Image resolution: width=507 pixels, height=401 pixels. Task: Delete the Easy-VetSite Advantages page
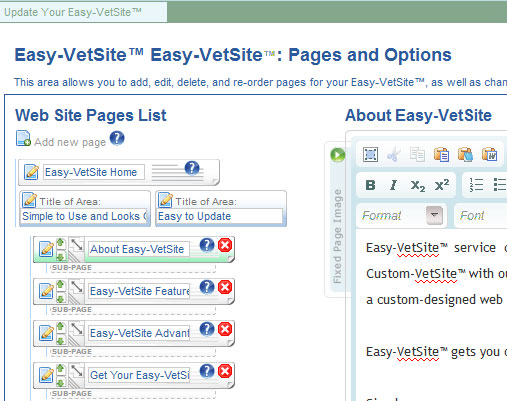pyautogui.click(x=225, y=329)
